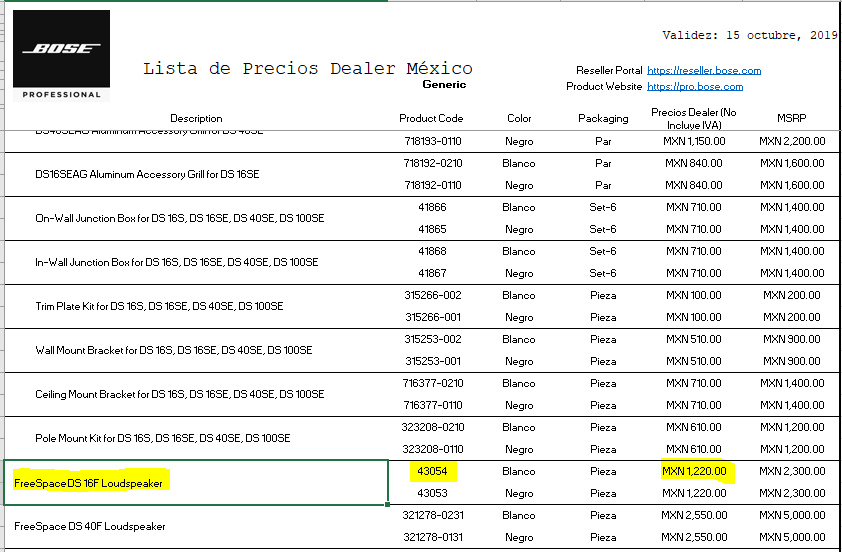Select the Product Code column header
Screen dimensions: 842x552
pos(431,118)
